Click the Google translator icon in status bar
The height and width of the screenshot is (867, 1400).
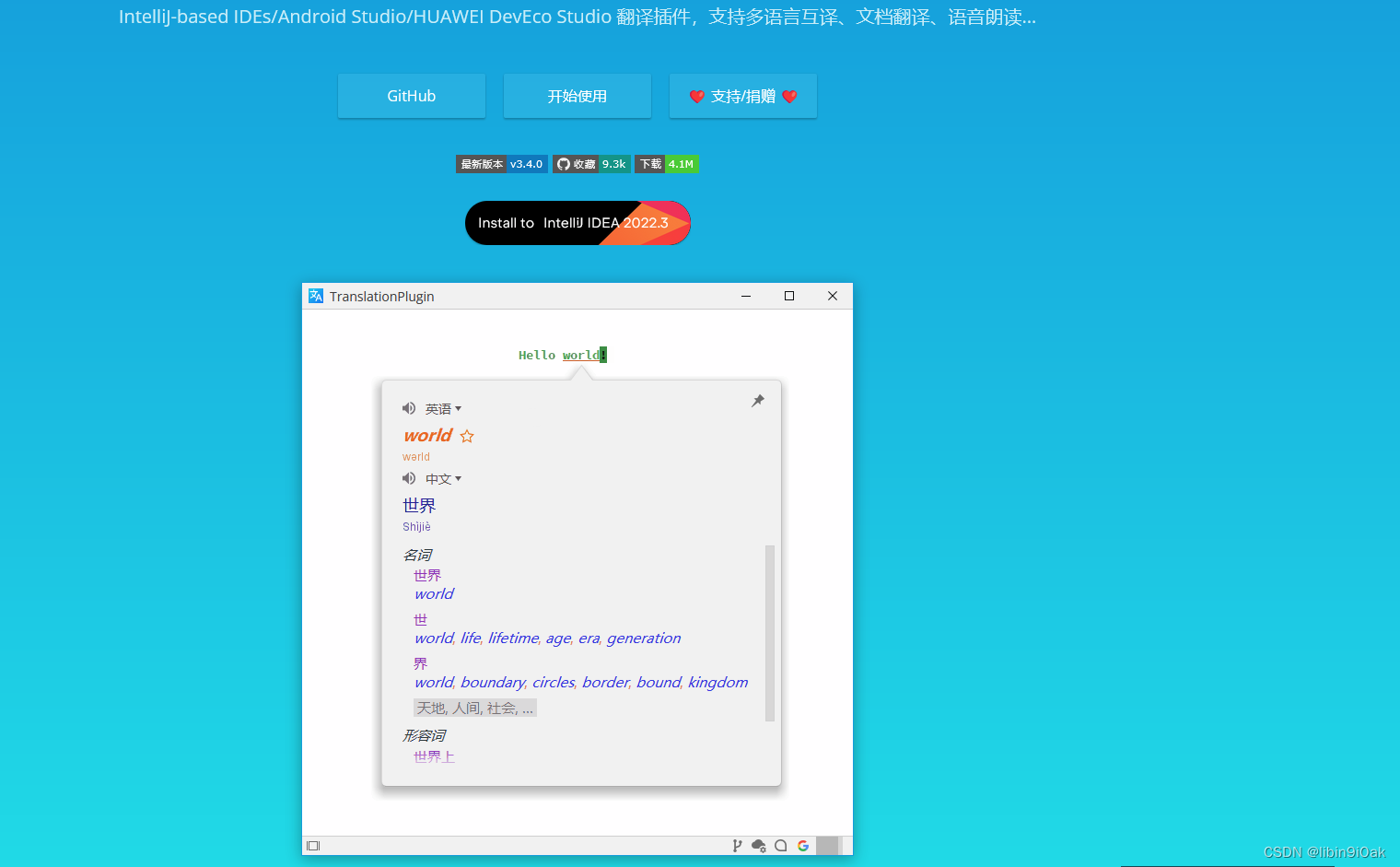pos(803,846)
